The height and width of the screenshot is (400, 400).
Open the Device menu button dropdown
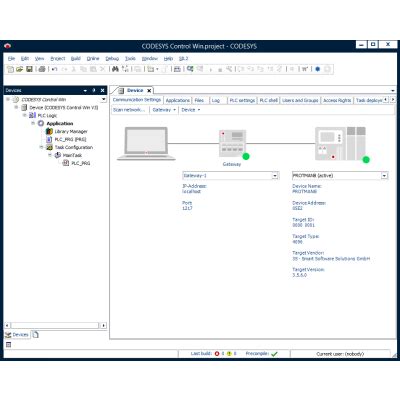[191, 110]
